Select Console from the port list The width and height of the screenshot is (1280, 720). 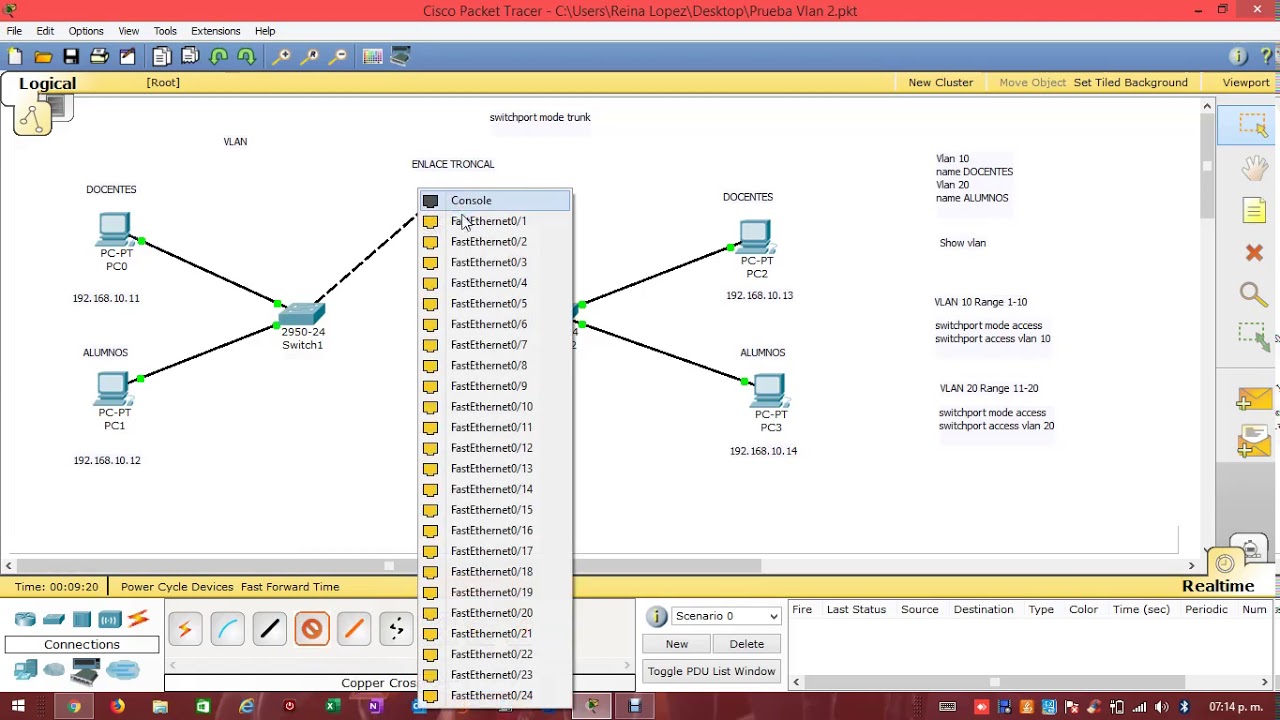coord(495,200)
